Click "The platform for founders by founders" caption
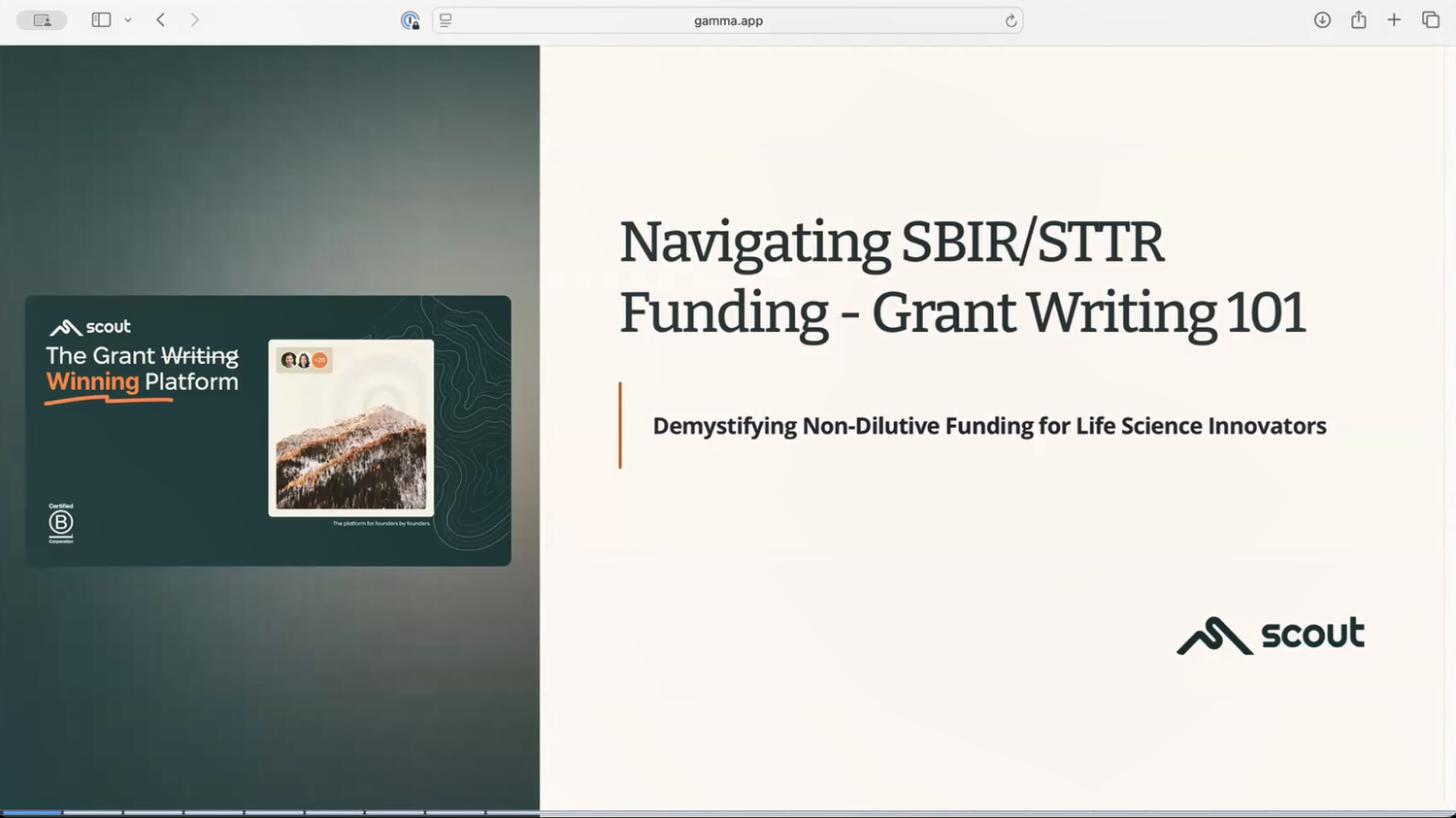 [381, 524]
